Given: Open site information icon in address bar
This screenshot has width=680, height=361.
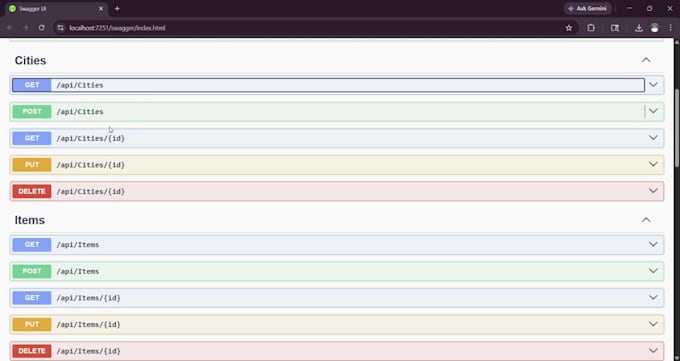Looking at the screenshot, I should (x=61, y=28).
